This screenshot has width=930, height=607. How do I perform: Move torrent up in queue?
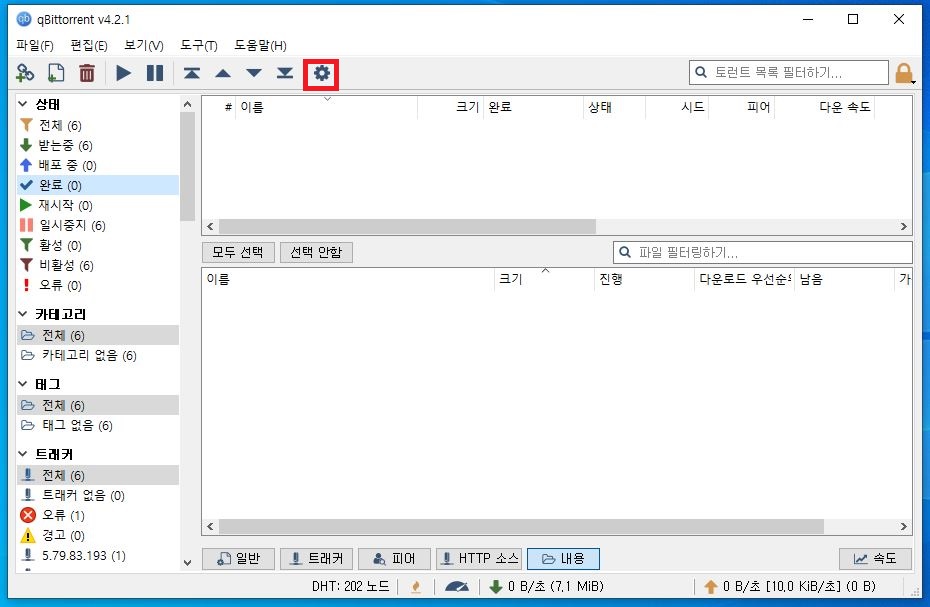[x=223, y=73]
